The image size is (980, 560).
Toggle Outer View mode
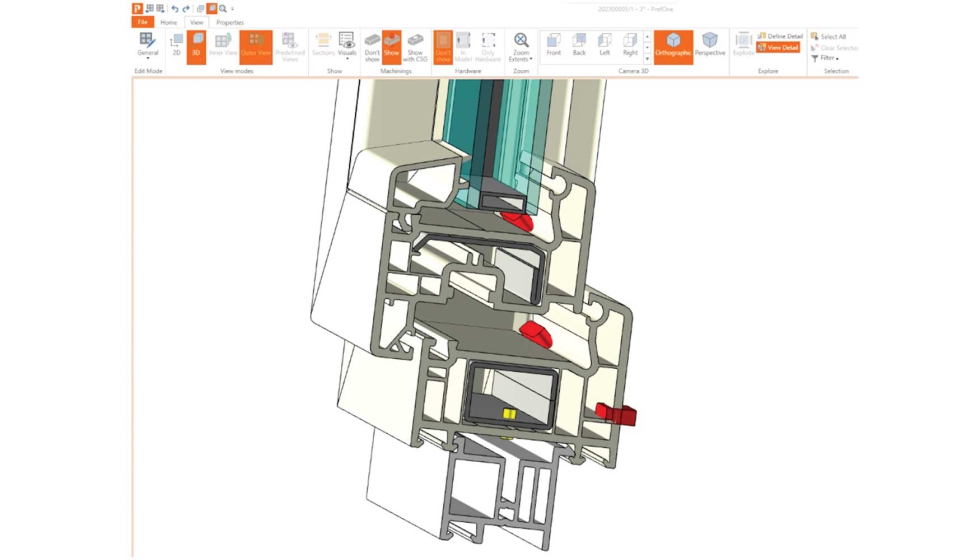(256, 46)
